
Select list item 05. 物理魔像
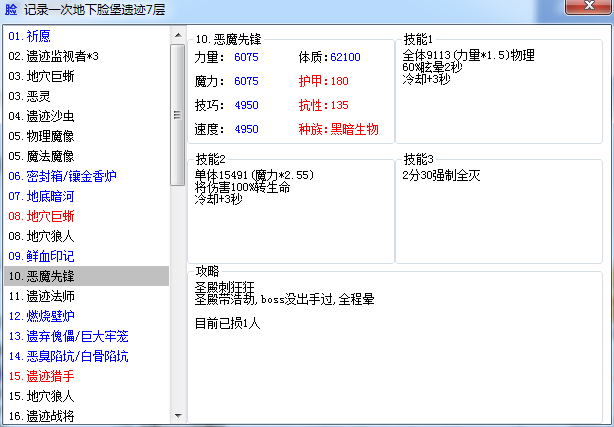(87, 136)
